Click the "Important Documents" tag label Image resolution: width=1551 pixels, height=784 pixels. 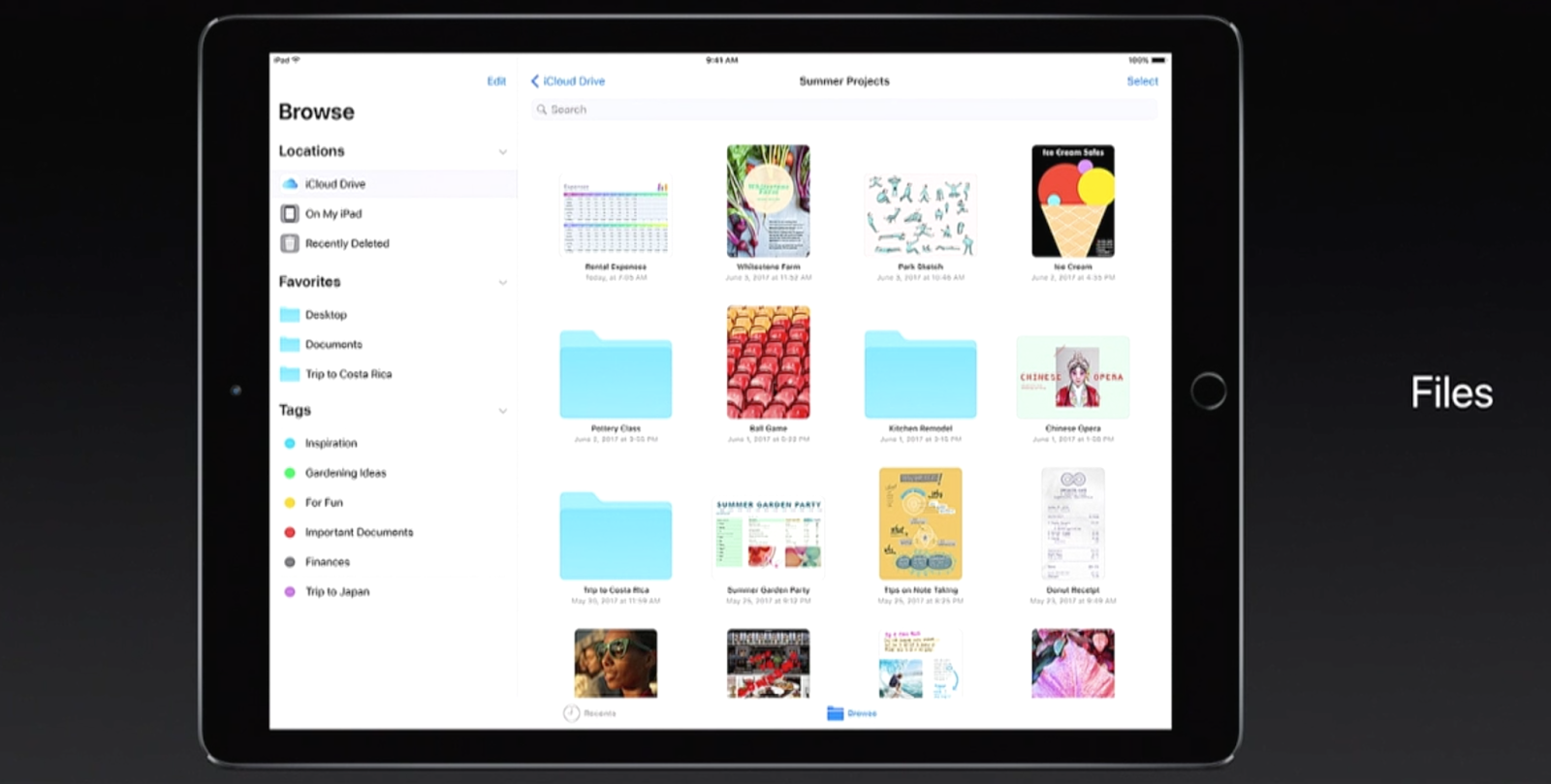pyautogui.click(x=359, y=532)
